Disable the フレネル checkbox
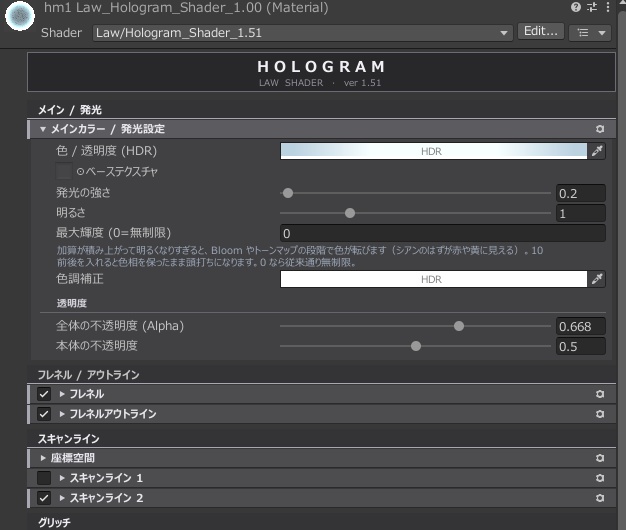The width and height of the screenshot is (626, 530). pos(44,394)
